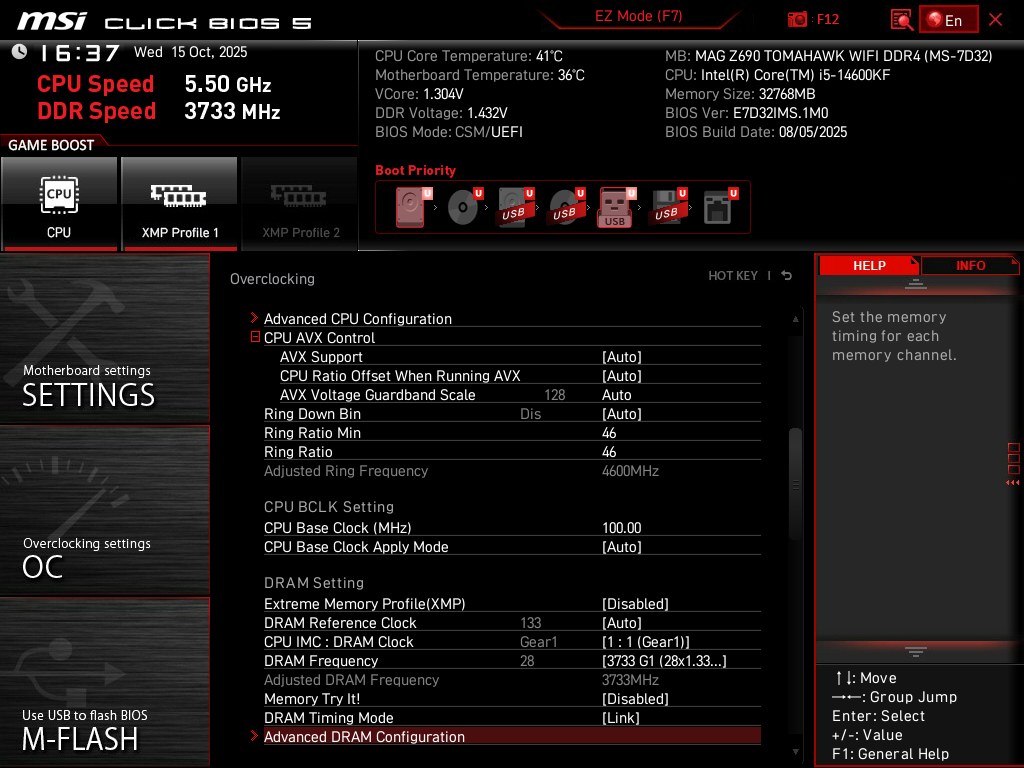The height and width of the screenshot is (768, 1024).
Task: Select the optical disc boot device icon
Action: coord(464,207)
